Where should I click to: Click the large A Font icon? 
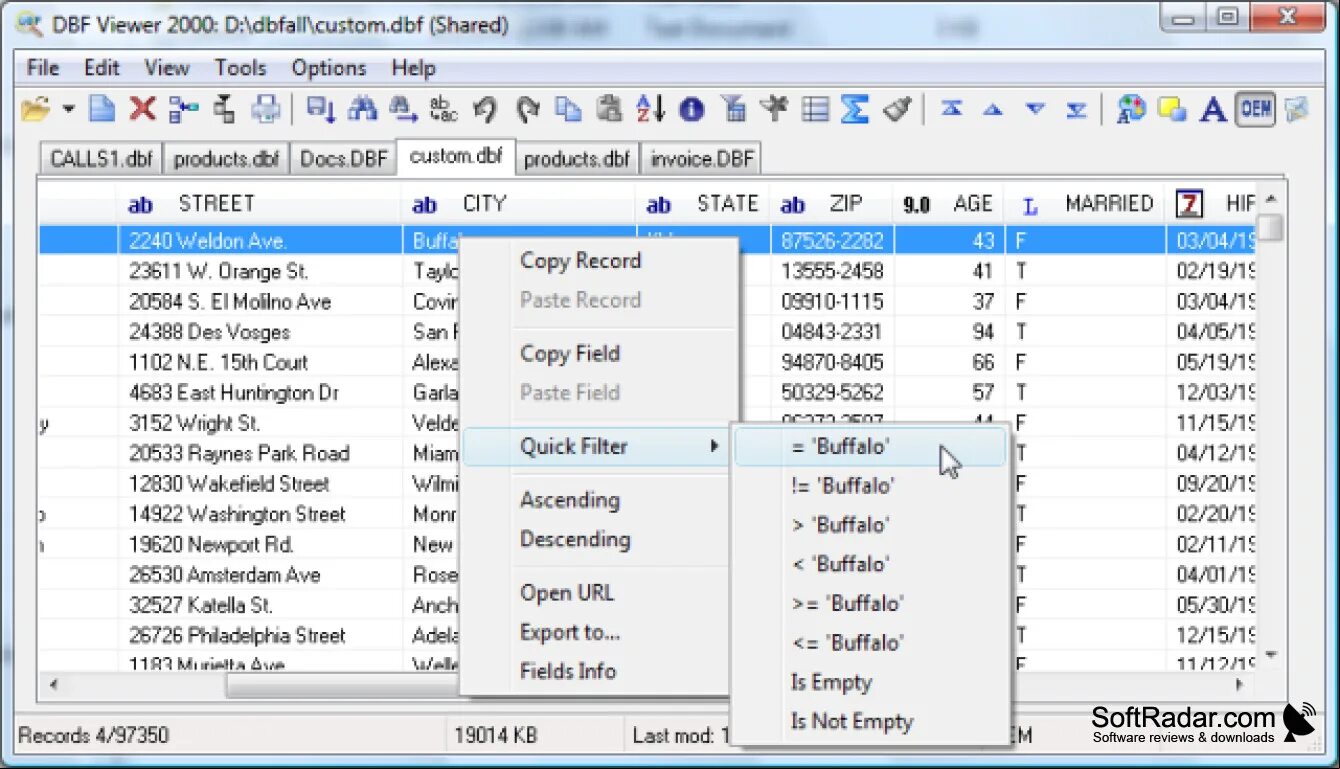[x=1213, y=109]
